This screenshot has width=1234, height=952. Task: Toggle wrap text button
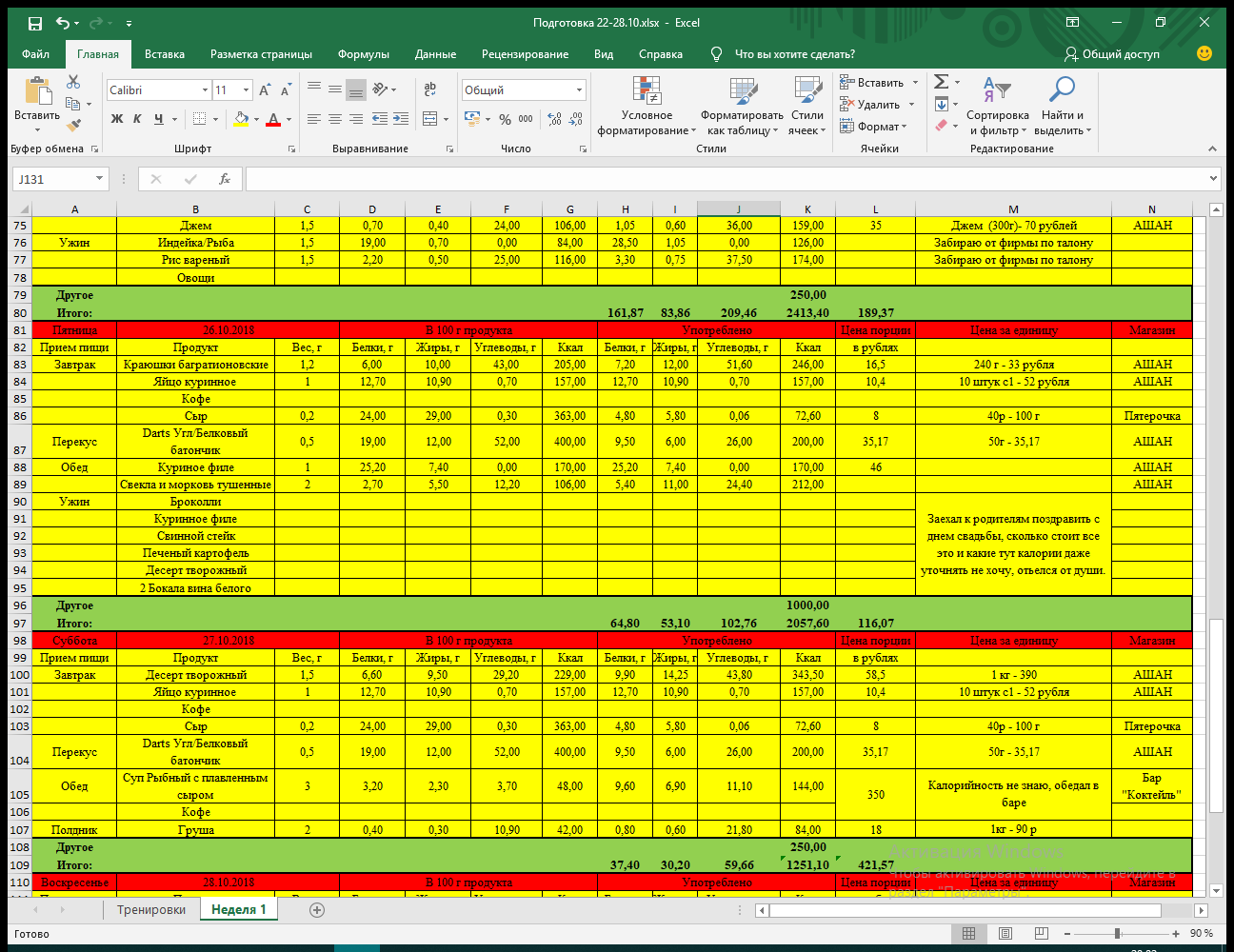click(x=429, y=89)
